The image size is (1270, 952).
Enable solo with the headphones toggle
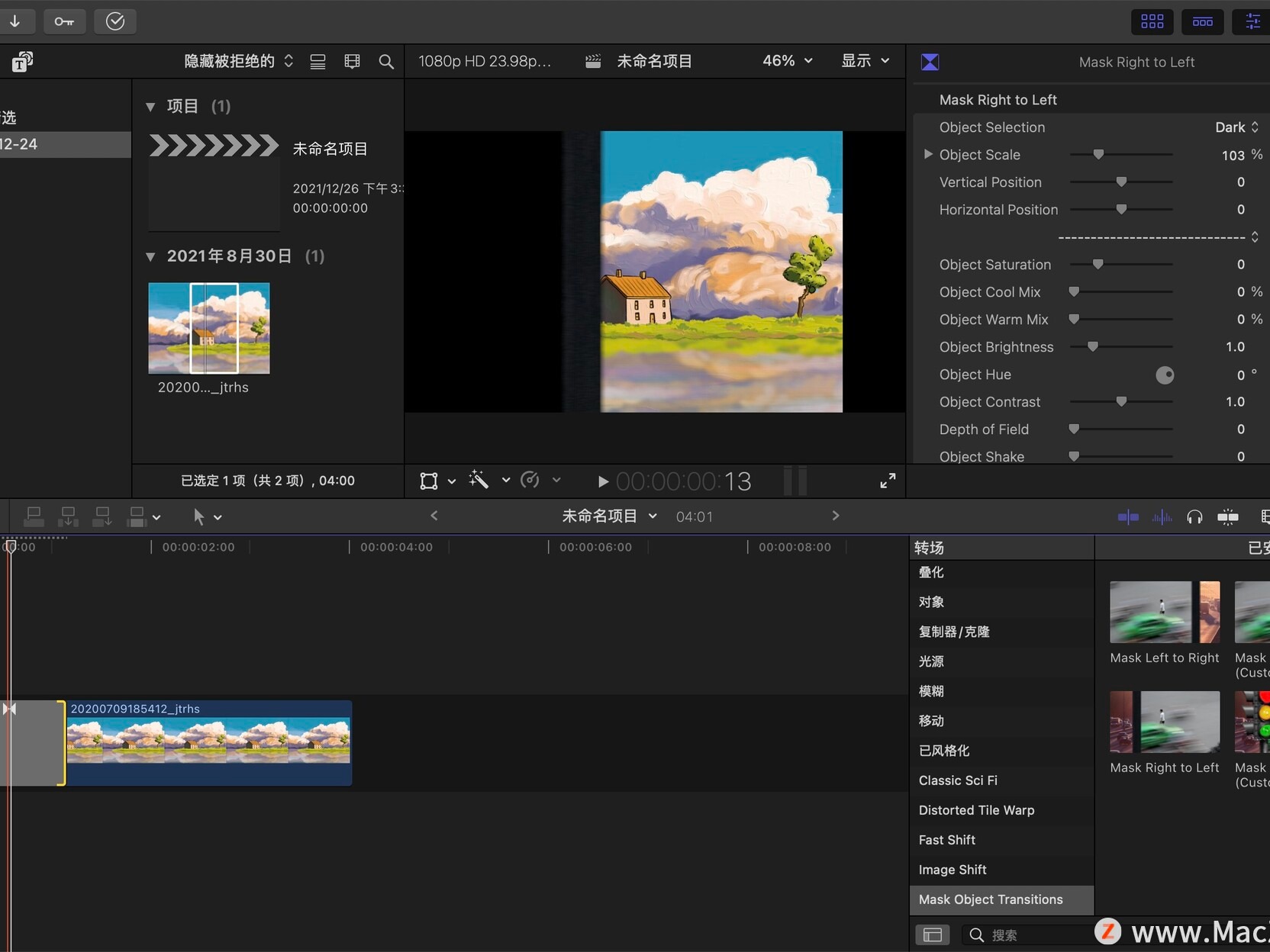click(x=1195, y=516)
